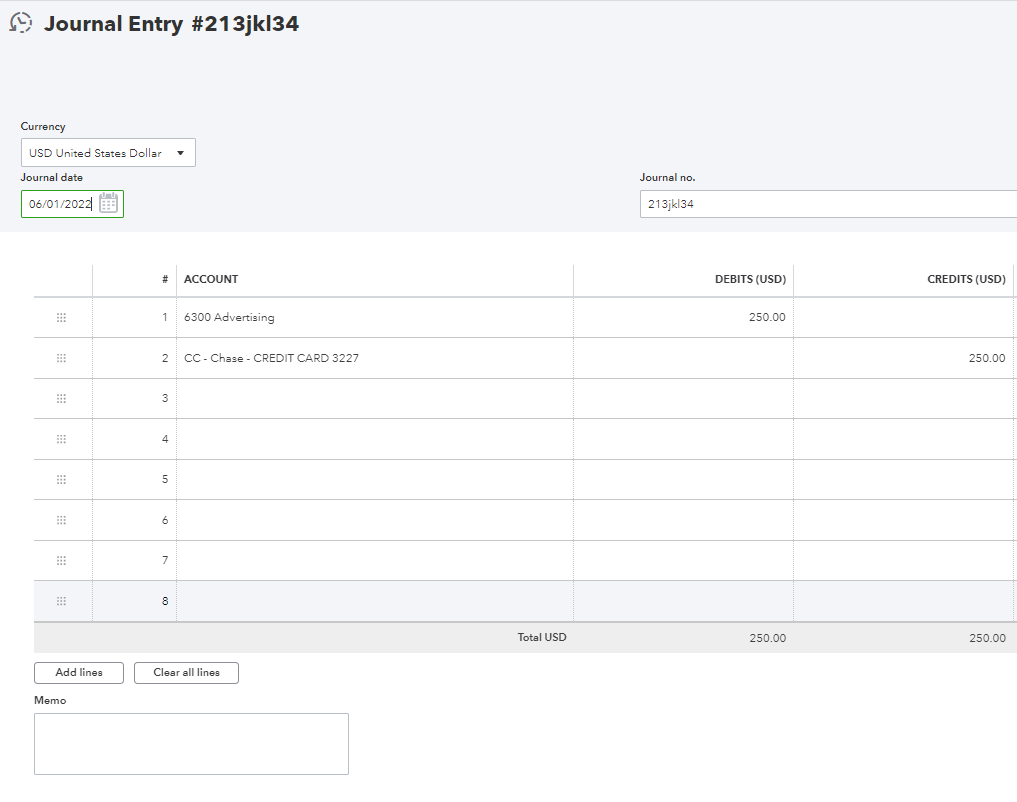Click the drag handle on line 8
The height and width of the screenshot is (802, 1017).
pos(62,601)
